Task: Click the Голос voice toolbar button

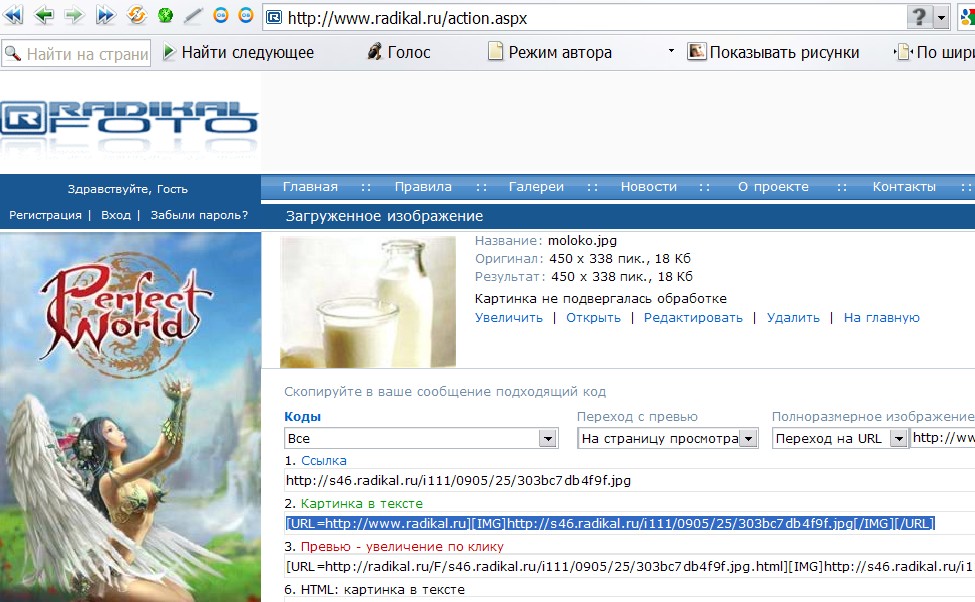Action: click(x=399, y=52)
